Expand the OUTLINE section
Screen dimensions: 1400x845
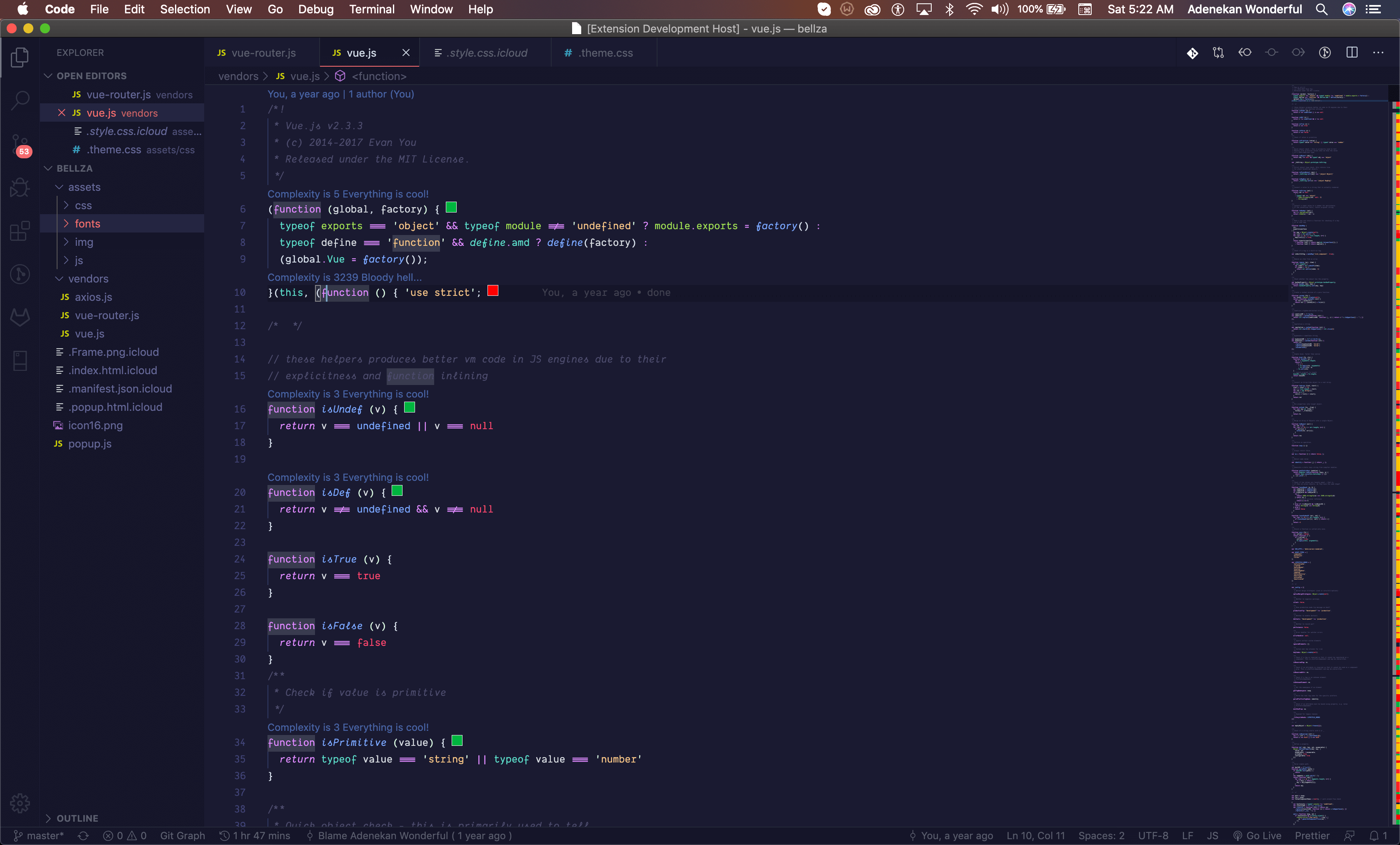pos(77,818)
